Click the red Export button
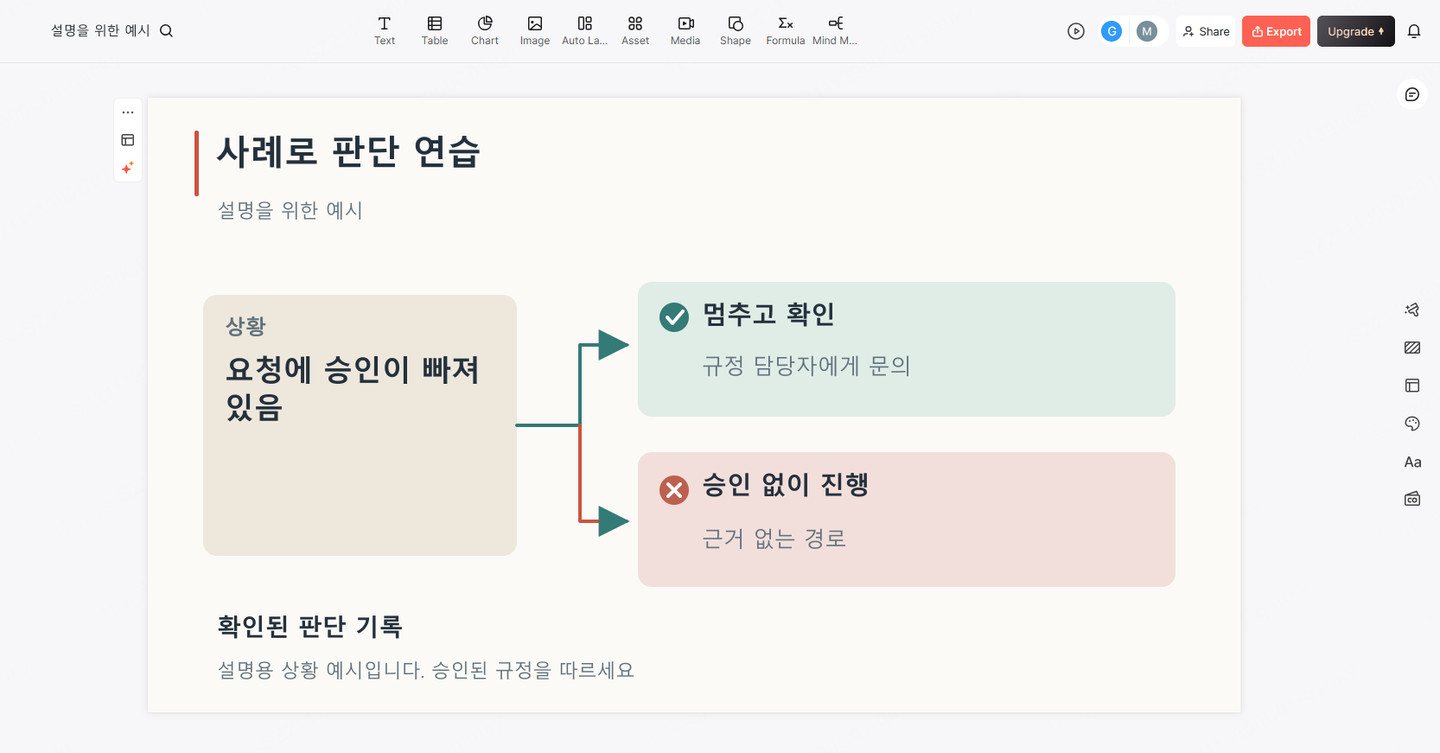The width and height of the screenshot is (1440, 753). 1276,31
